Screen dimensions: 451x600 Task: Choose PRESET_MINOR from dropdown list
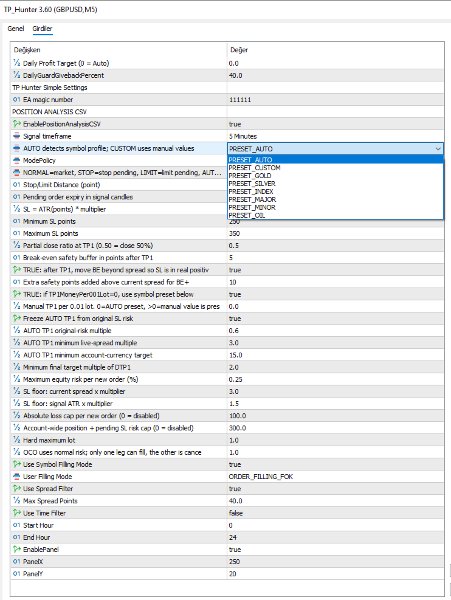pyautogui.click(x=252, y=207)
